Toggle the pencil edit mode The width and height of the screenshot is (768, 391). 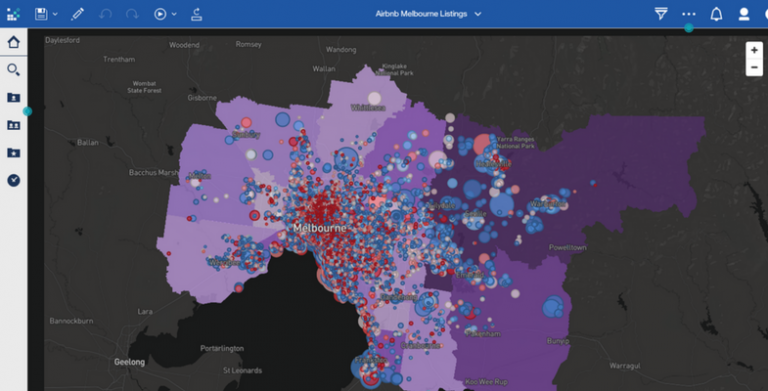(x=77, y=14)
